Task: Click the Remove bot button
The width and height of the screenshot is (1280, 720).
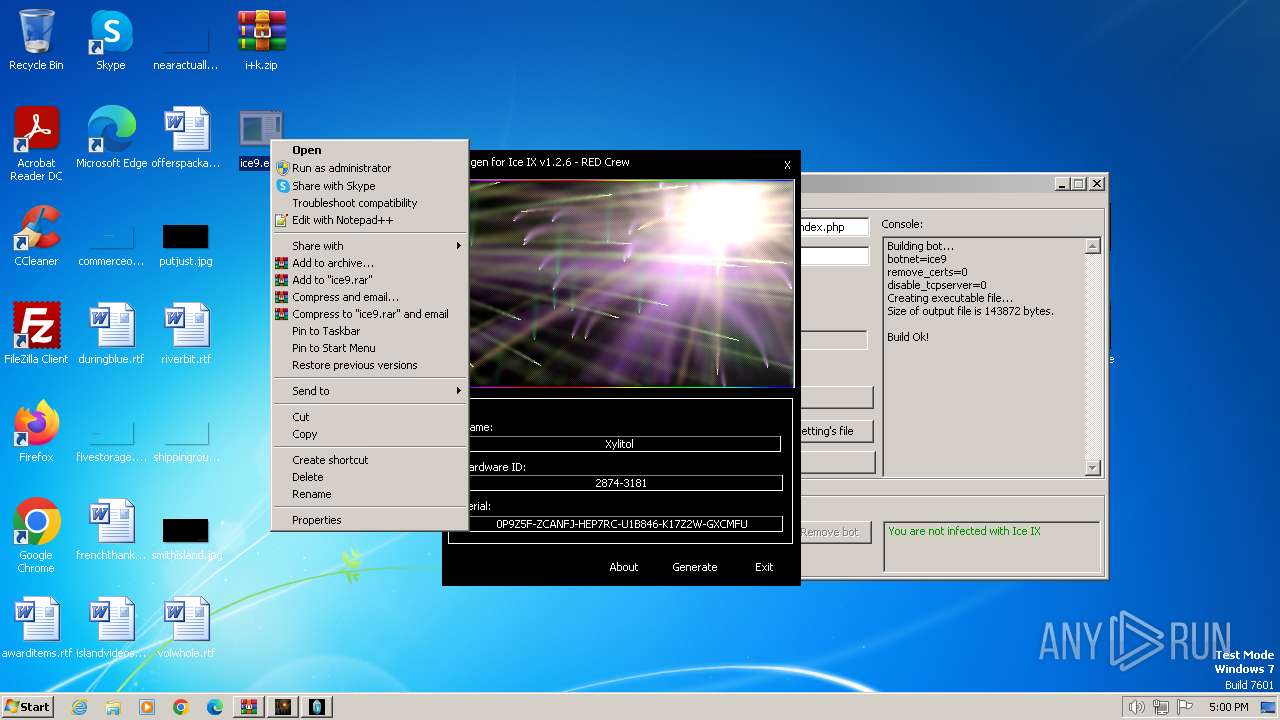Action: point(835,532)
